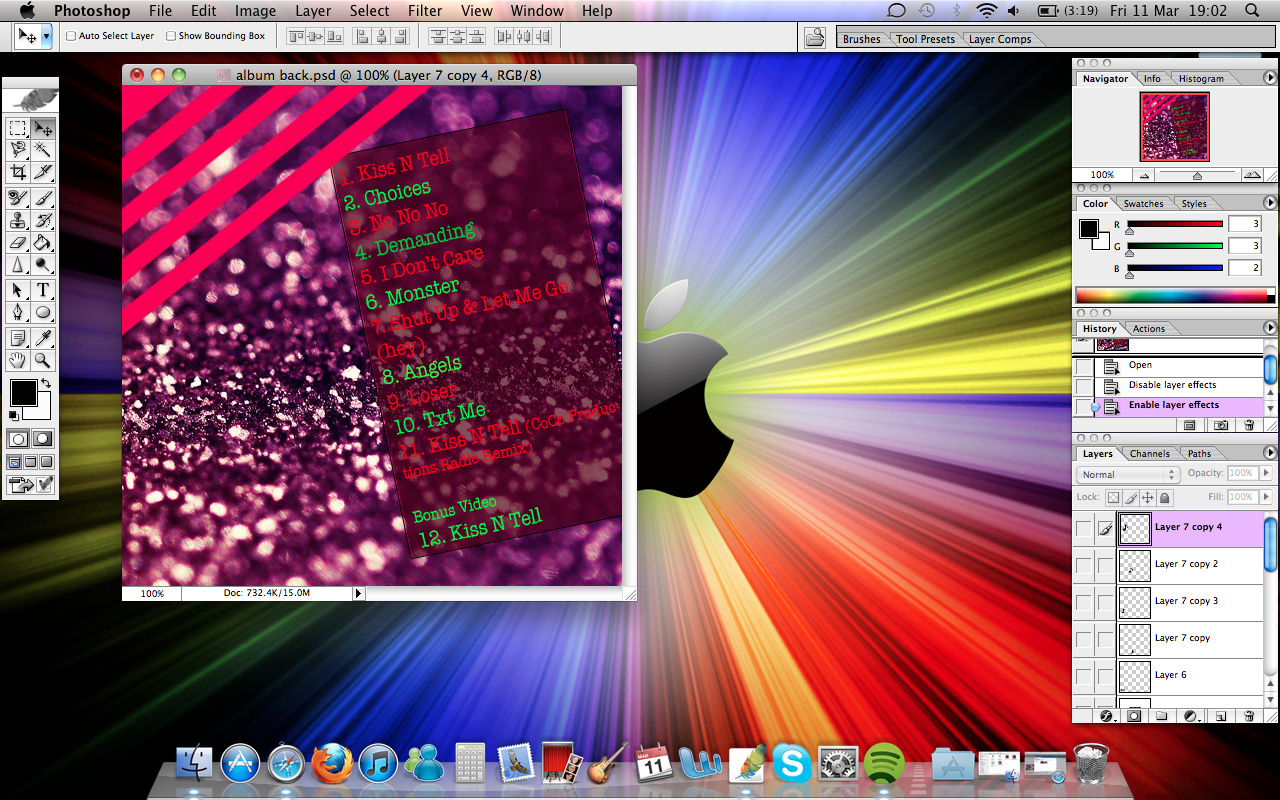Viewport: 1280px width, 800px height.
Task: Toggle visibility of Layer 7 copy 2
Action: (x=1084, y=565)
